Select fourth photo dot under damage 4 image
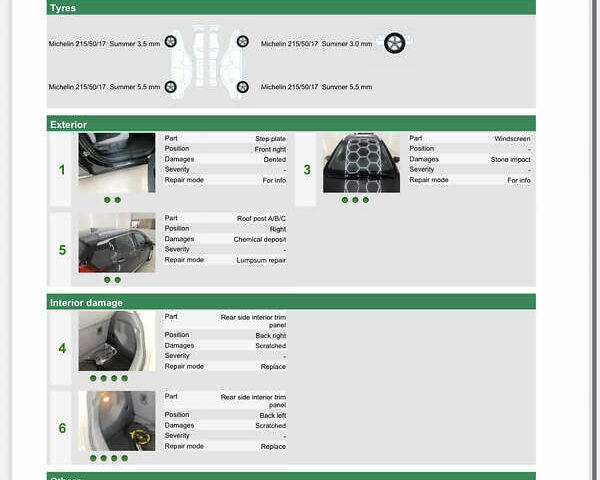Viewport: 600px width, 480px height. point(126,378)
